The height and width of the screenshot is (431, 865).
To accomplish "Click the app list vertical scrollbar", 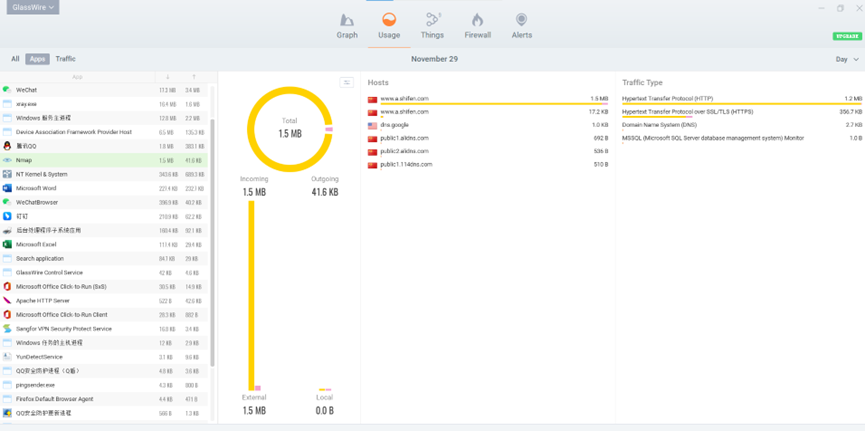I will [x=212, y=243].
